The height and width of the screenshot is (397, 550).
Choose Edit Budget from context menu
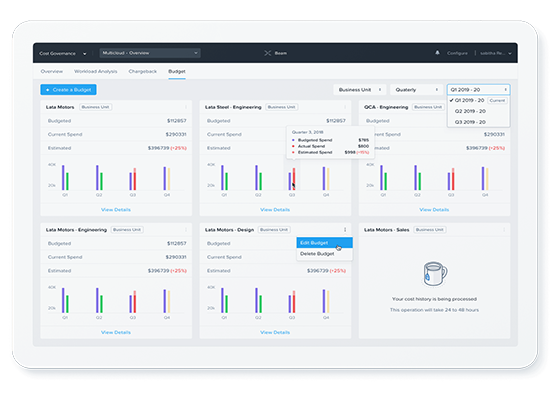pyautogui.click(x=324, y=243)
